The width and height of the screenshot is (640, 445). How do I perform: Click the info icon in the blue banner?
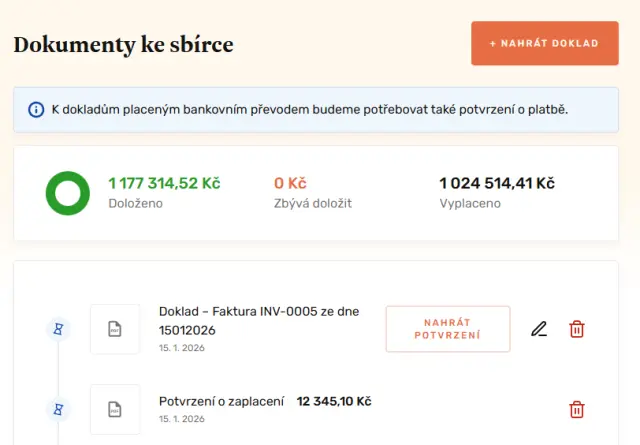[x=36, y=109]
